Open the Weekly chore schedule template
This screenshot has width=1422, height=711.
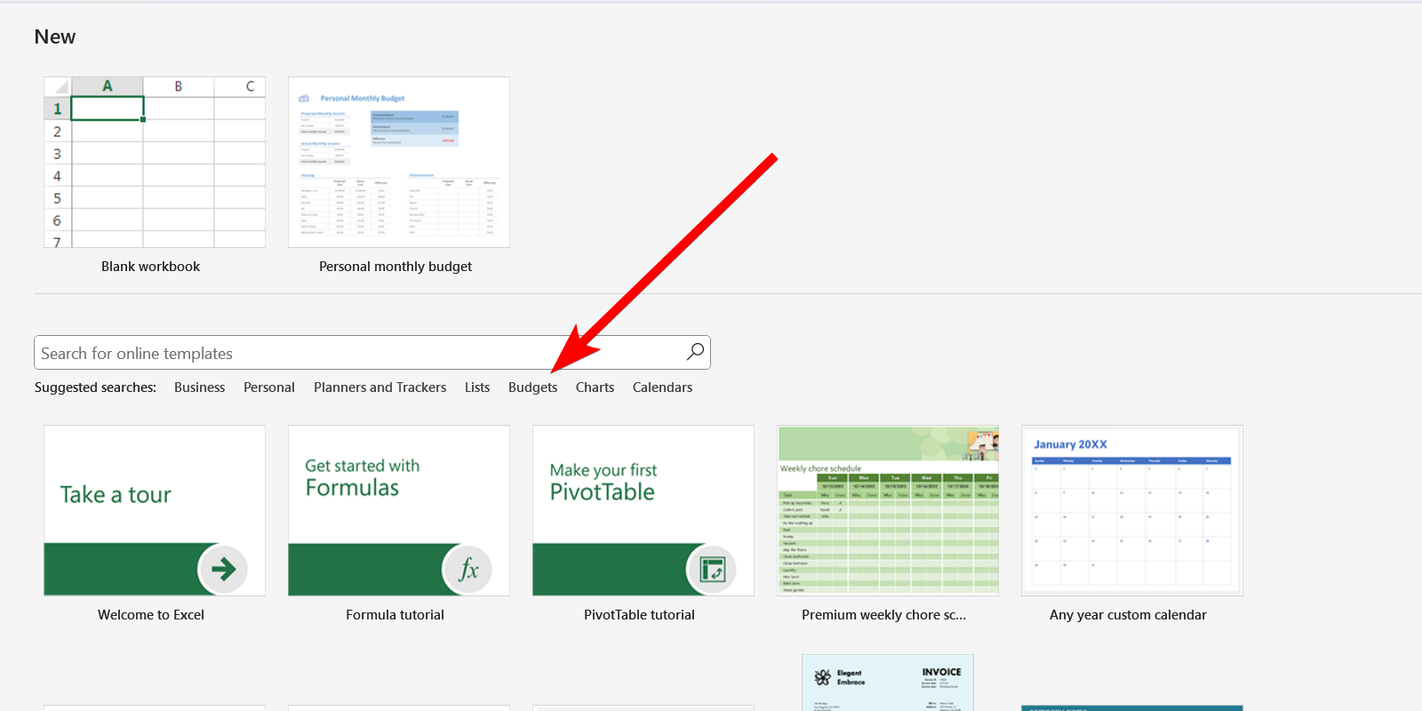click(888, 511)
